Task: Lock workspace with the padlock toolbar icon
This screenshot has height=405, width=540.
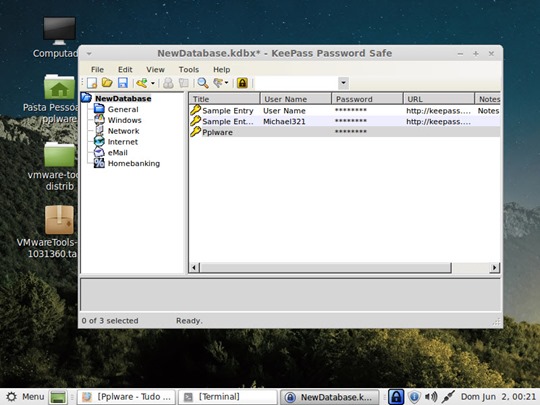Action: tap(242, 83)
